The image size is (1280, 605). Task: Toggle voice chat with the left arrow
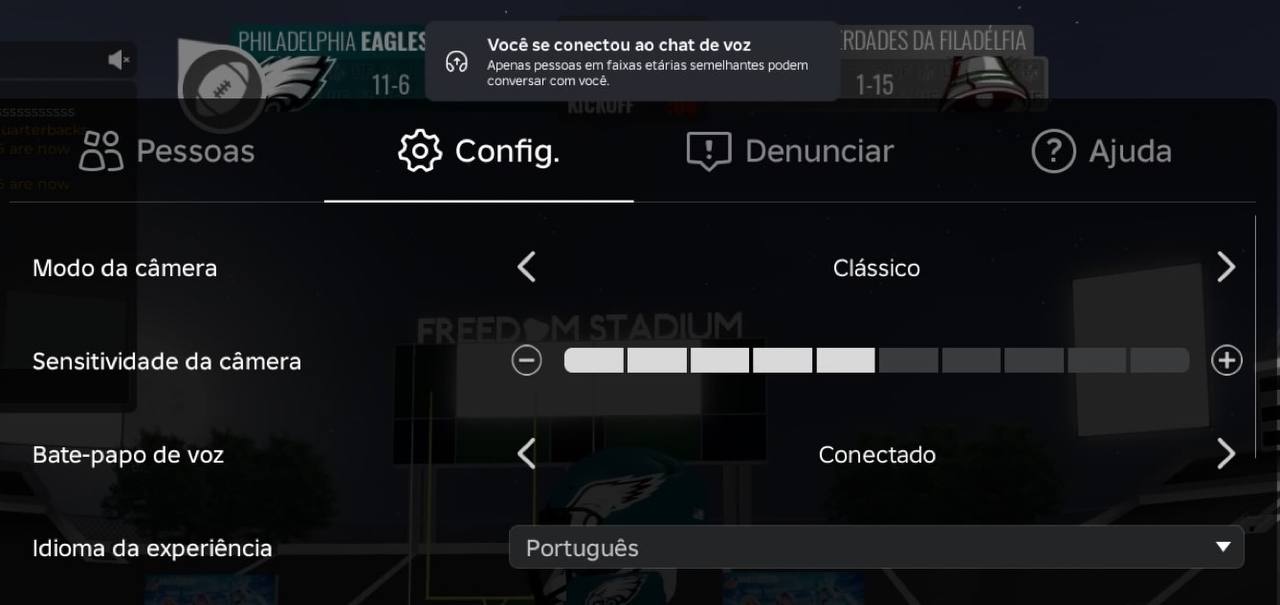[x=527, y=454]
